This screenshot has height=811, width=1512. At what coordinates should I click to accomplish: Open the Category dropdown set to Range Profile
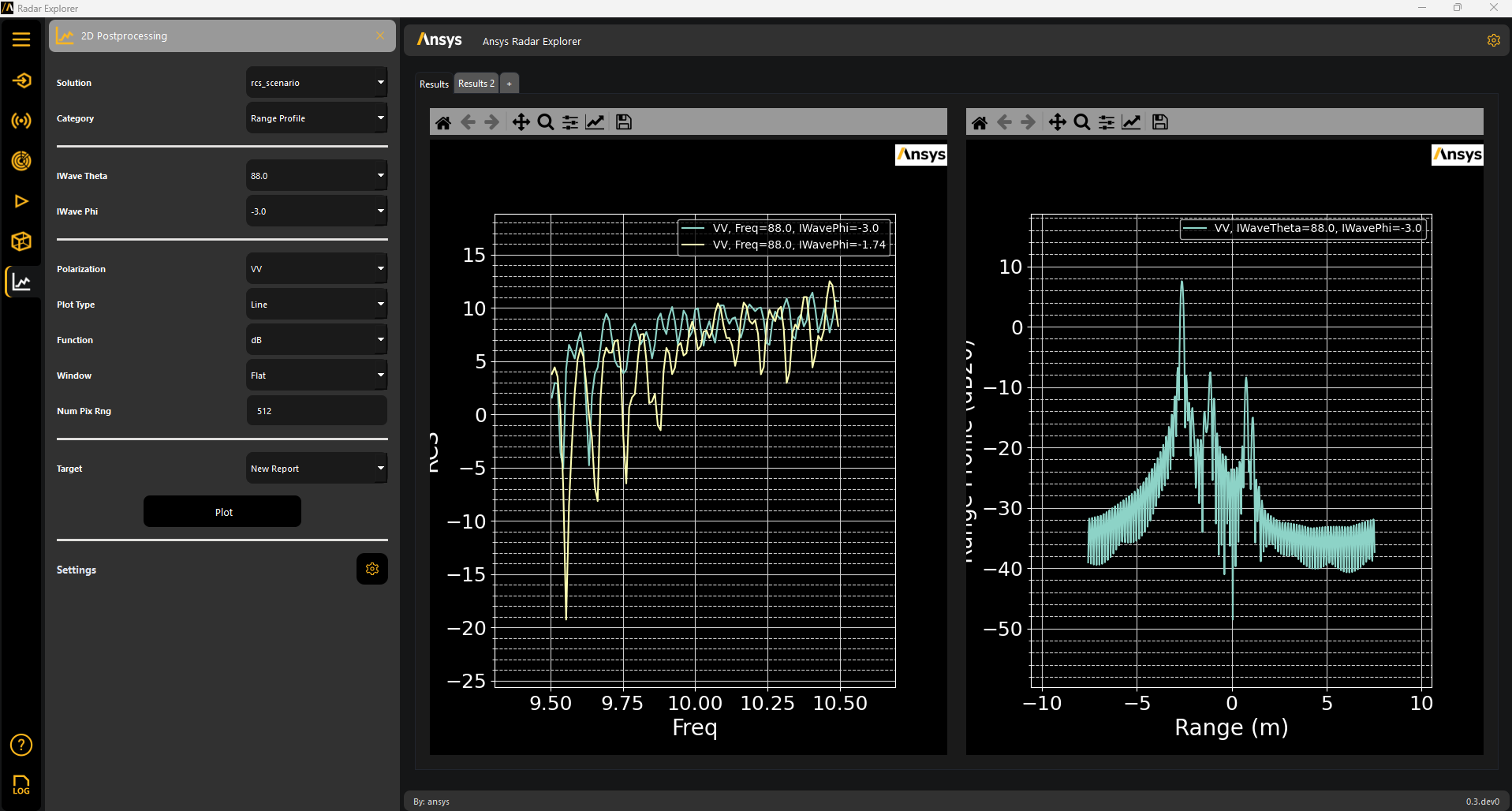point(316,118)
